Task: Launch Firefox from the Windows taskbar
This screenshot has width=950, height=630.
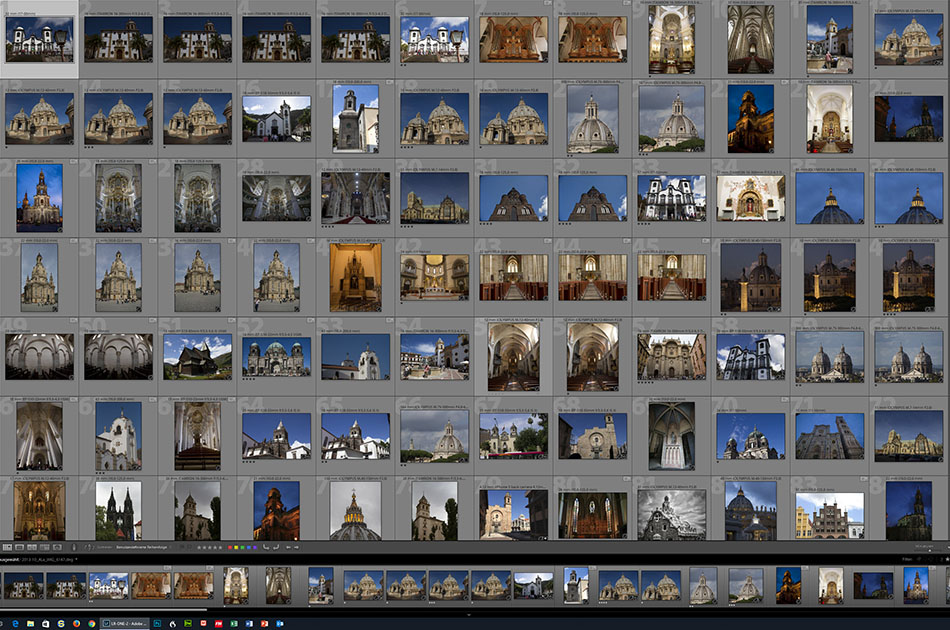Action: [x=76, y=623]
